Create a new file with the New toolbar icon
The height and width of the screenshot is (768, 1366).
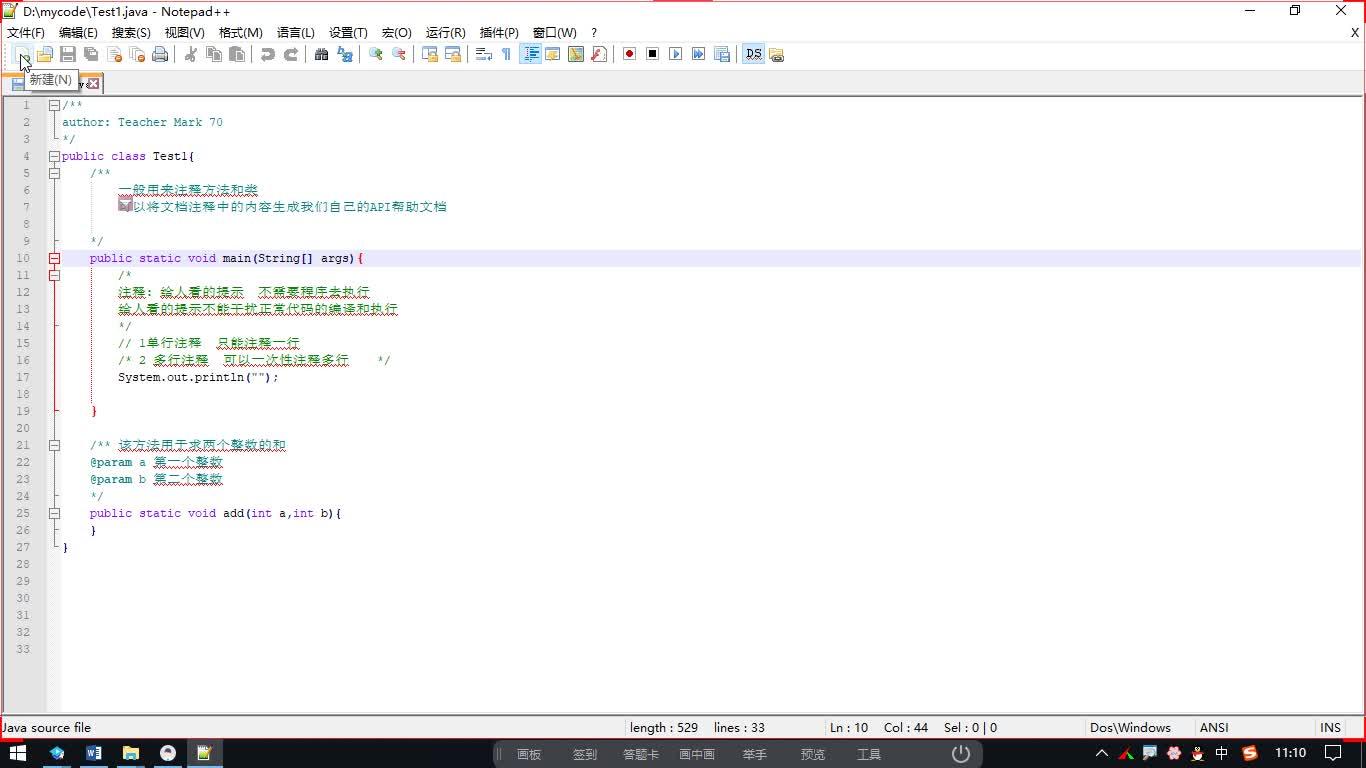pyautogui.click(x=21, y=54)
